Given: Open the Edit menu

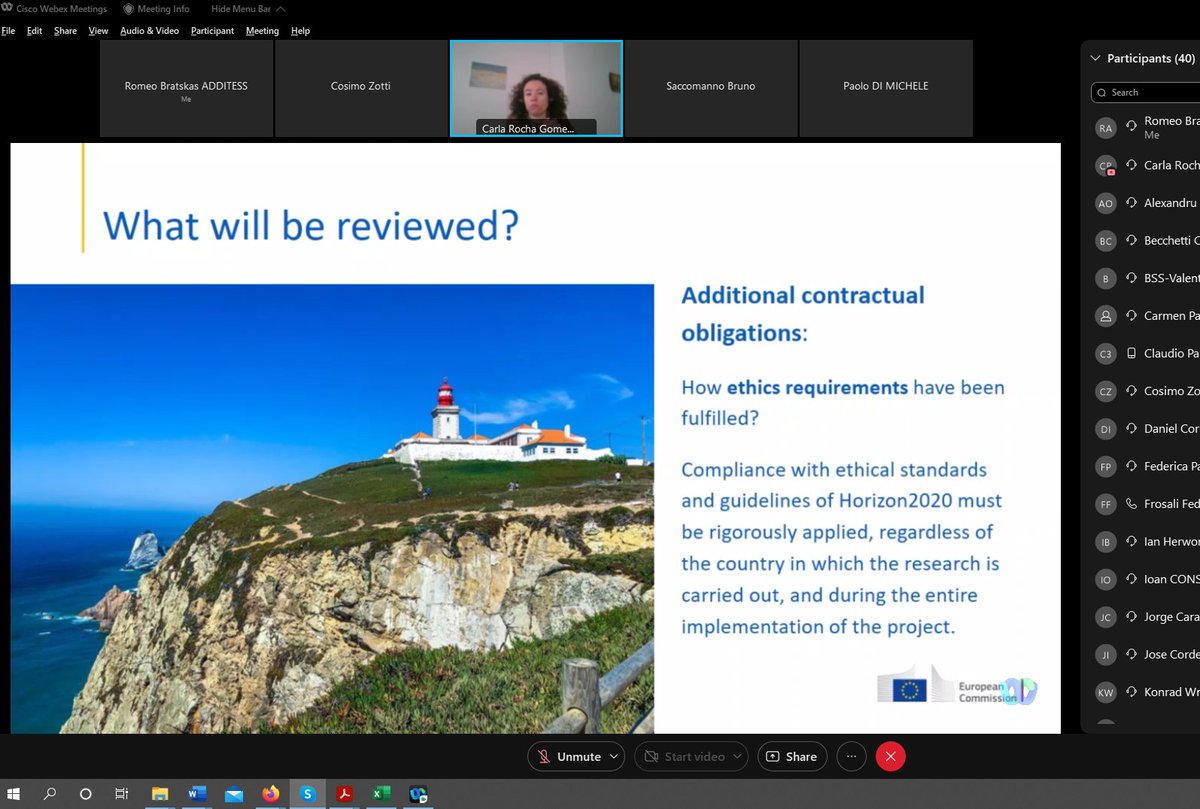Looking at the screenshot, I should click(35, 31).
